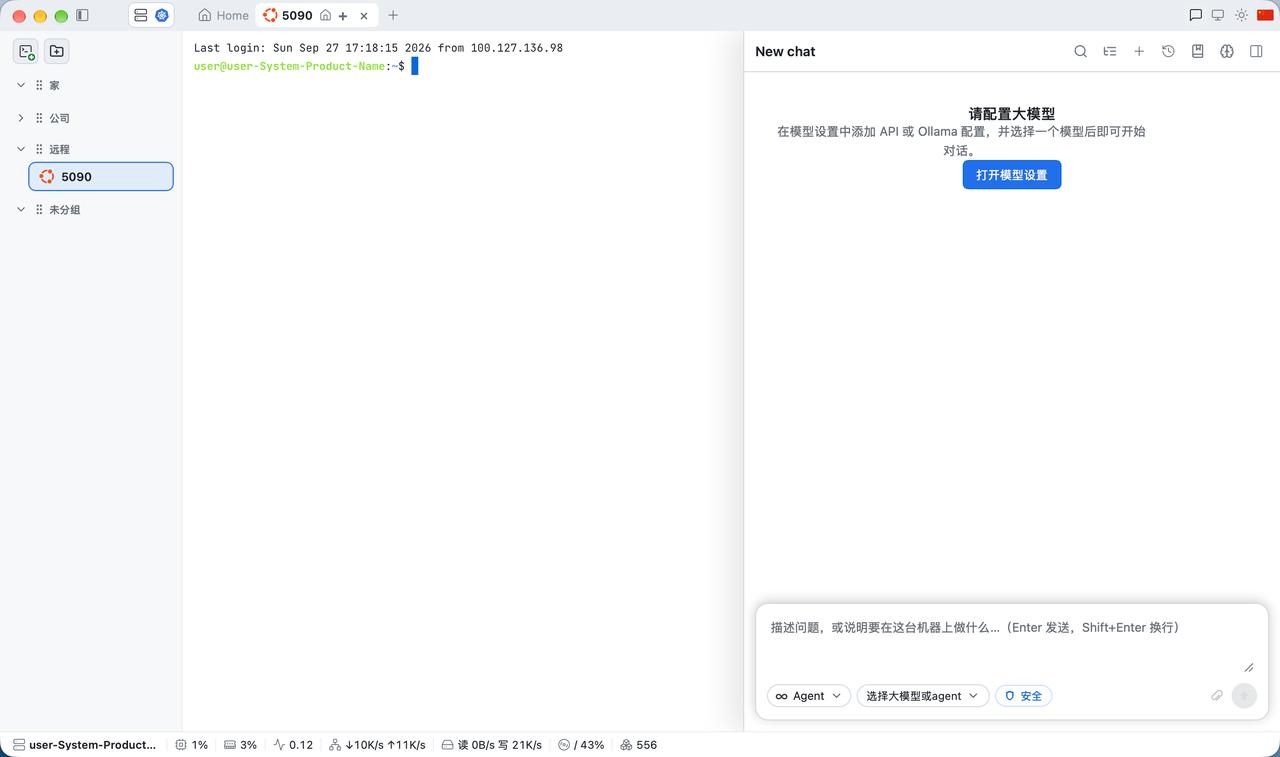This screenshot has height=757, width=1280.
Task: Click the 打开模型设置 button
Action: click(x=1011, y=174)
